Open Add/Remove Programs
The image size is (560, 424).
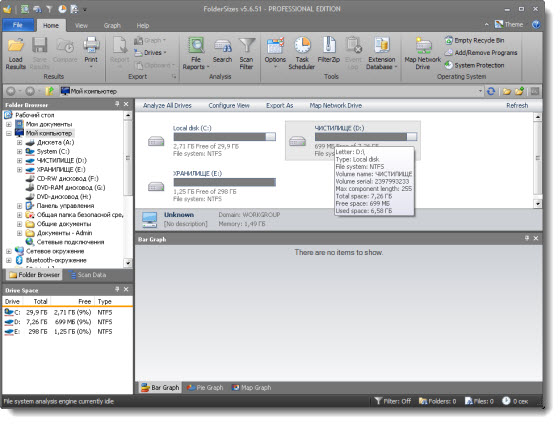click(481, 53)
